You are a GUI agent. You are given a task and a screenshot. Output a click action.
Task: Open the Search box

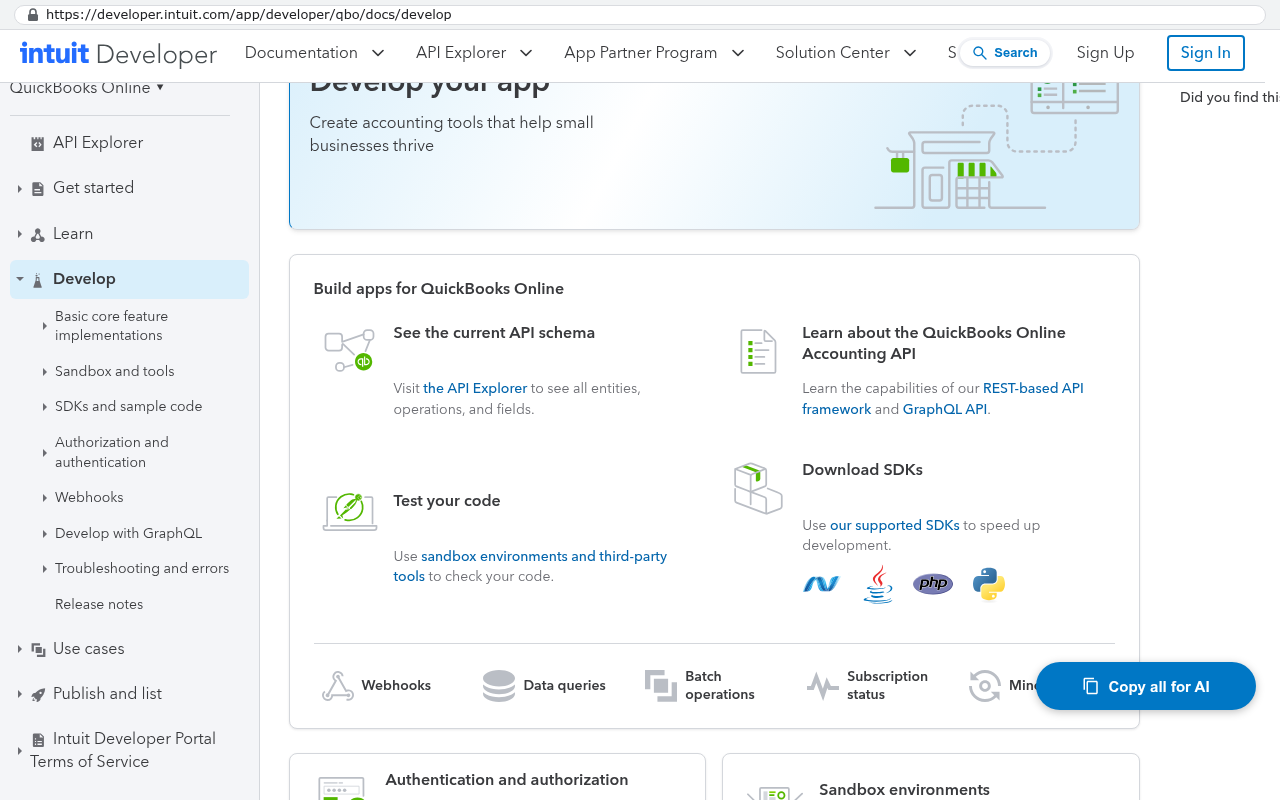coord(1005,53)
